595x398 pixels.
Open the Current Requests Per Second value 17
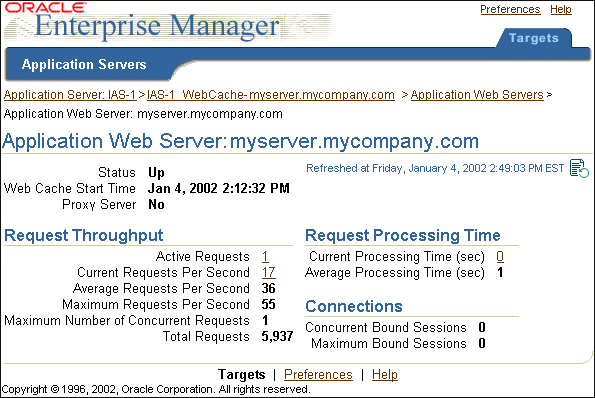tap(268, 272)
